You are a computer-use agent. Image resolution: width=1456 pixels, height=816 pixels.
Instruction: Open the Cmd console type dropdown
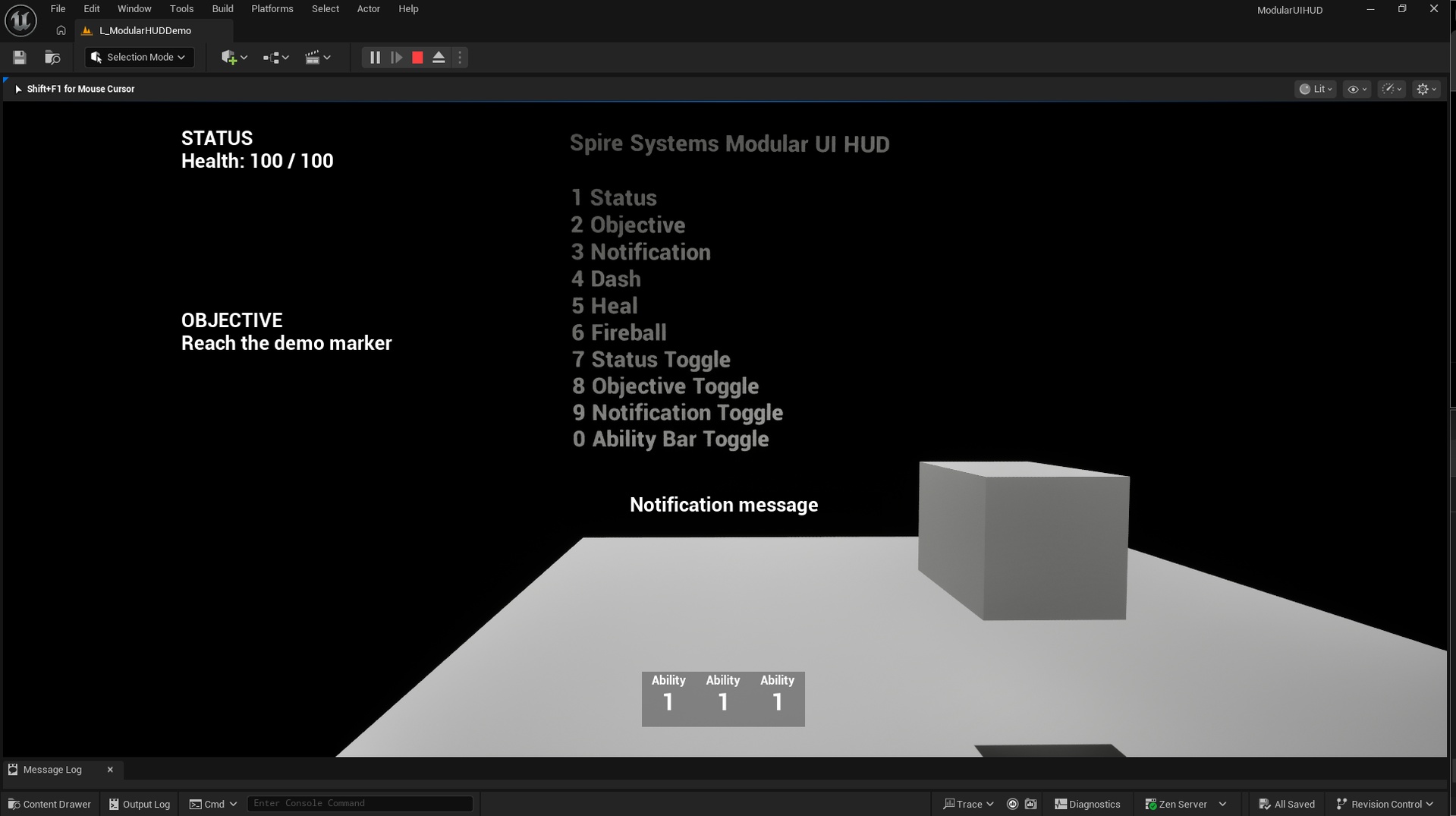213,805
